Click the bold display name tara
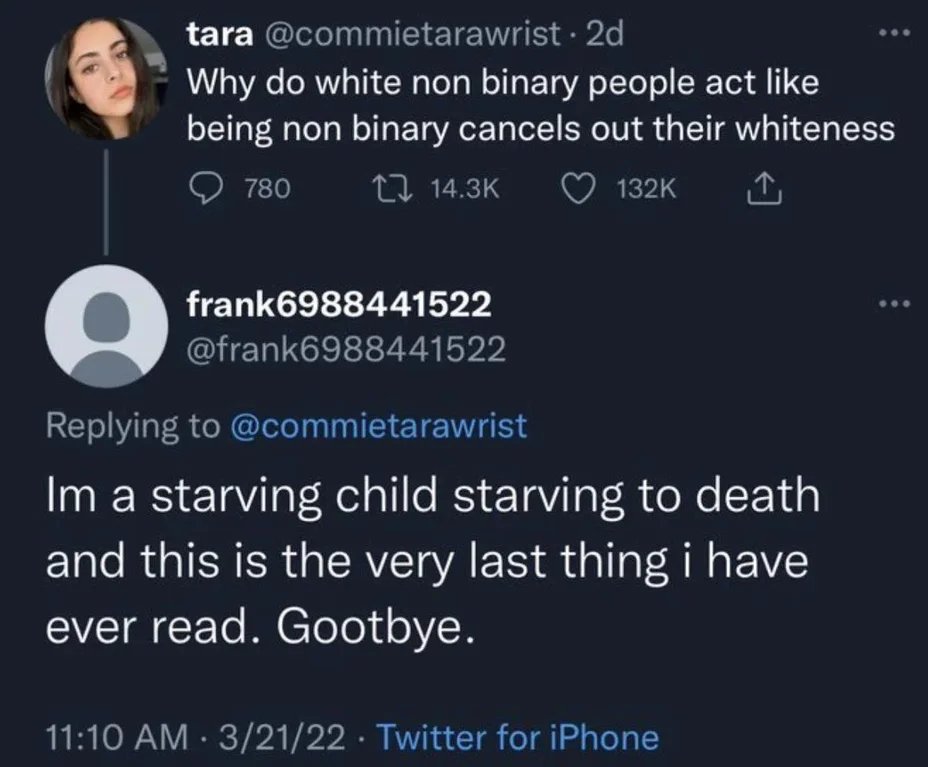This screenshot has width=928, height=767. (220, 34)
